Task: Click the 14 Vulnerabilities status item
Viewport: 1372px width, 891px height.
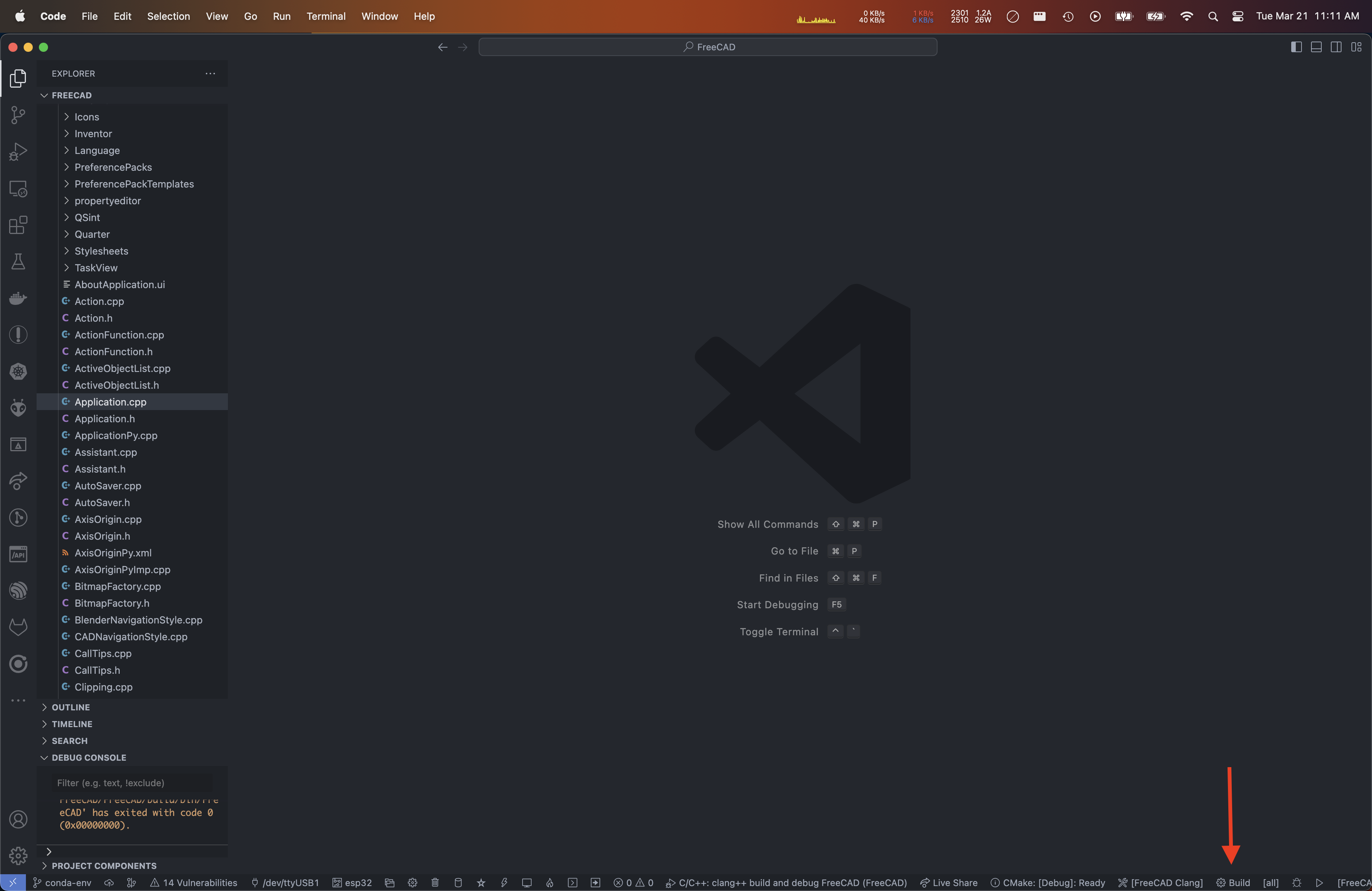Action: tap(193, 882)
